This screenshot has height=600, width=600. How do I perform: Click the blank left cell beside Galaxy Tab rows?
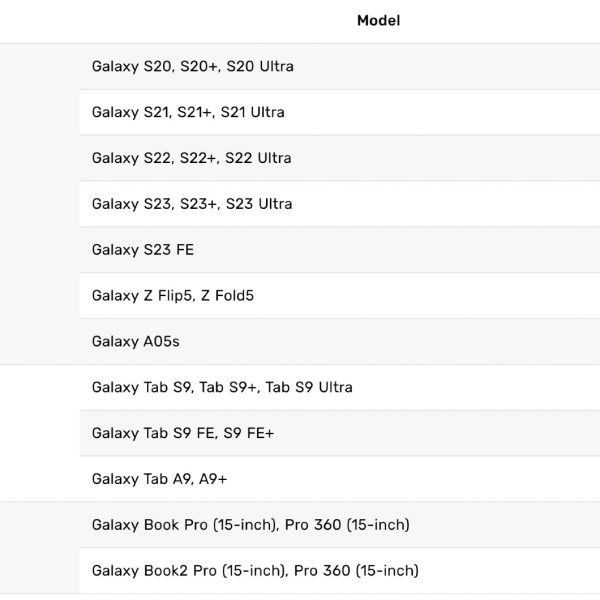(40, 433)
